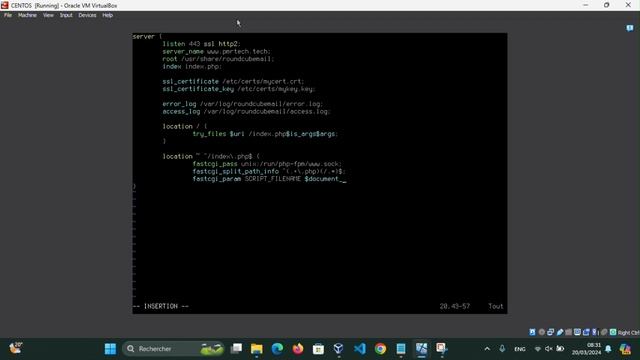Viewport: 640px width, 360px height.
Task: Launch Google Chrome from taskbar
Action: pos(380,349)
